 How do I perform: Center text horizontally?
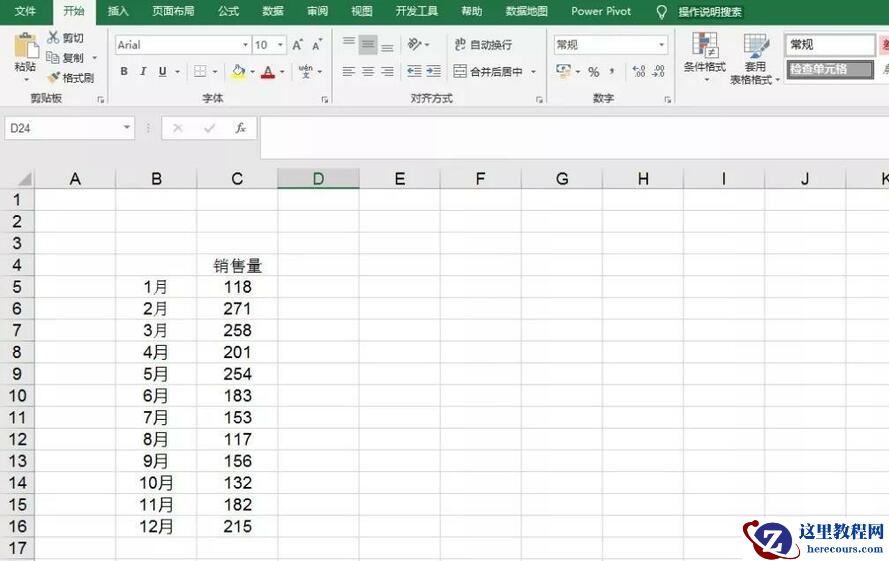click(368, 71)
